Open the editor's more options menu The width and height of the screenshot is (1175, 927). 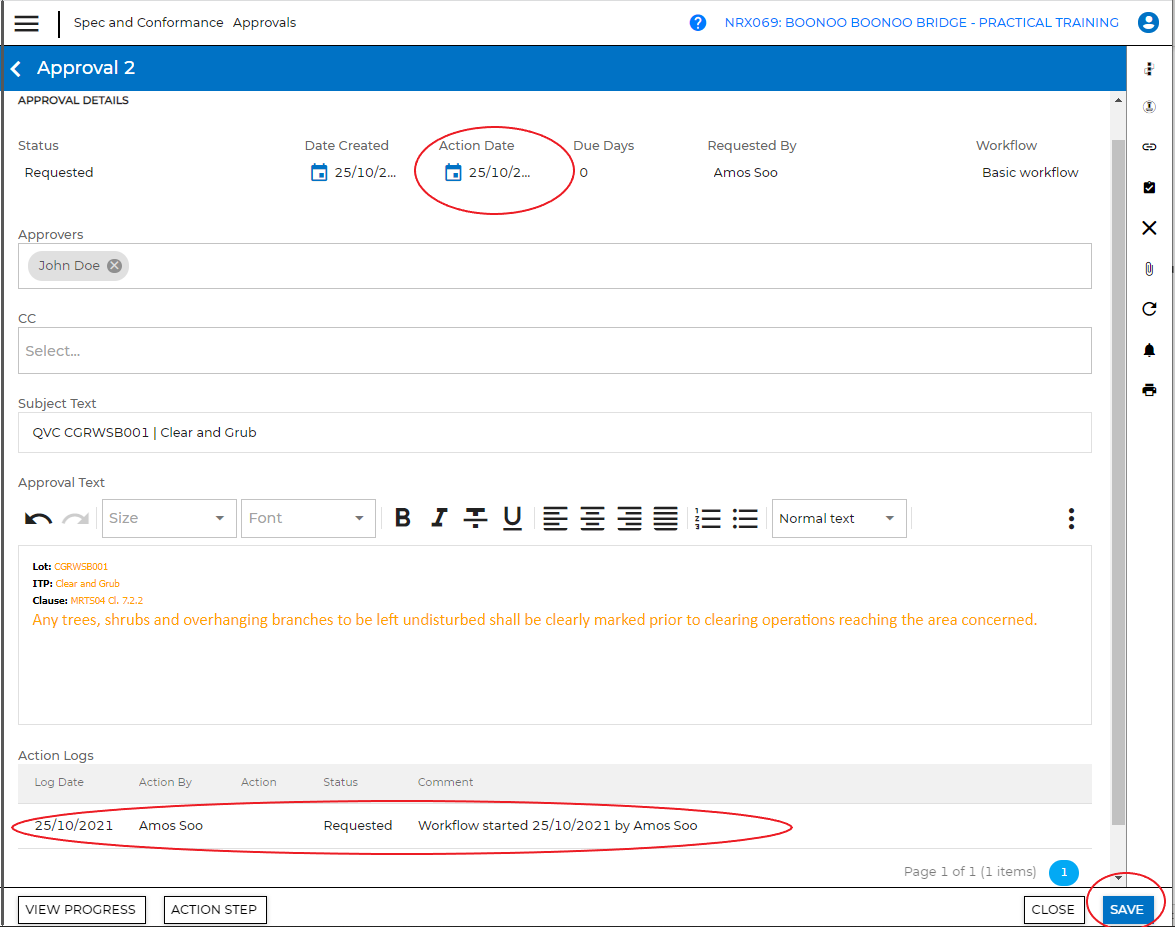(1071, 518)
